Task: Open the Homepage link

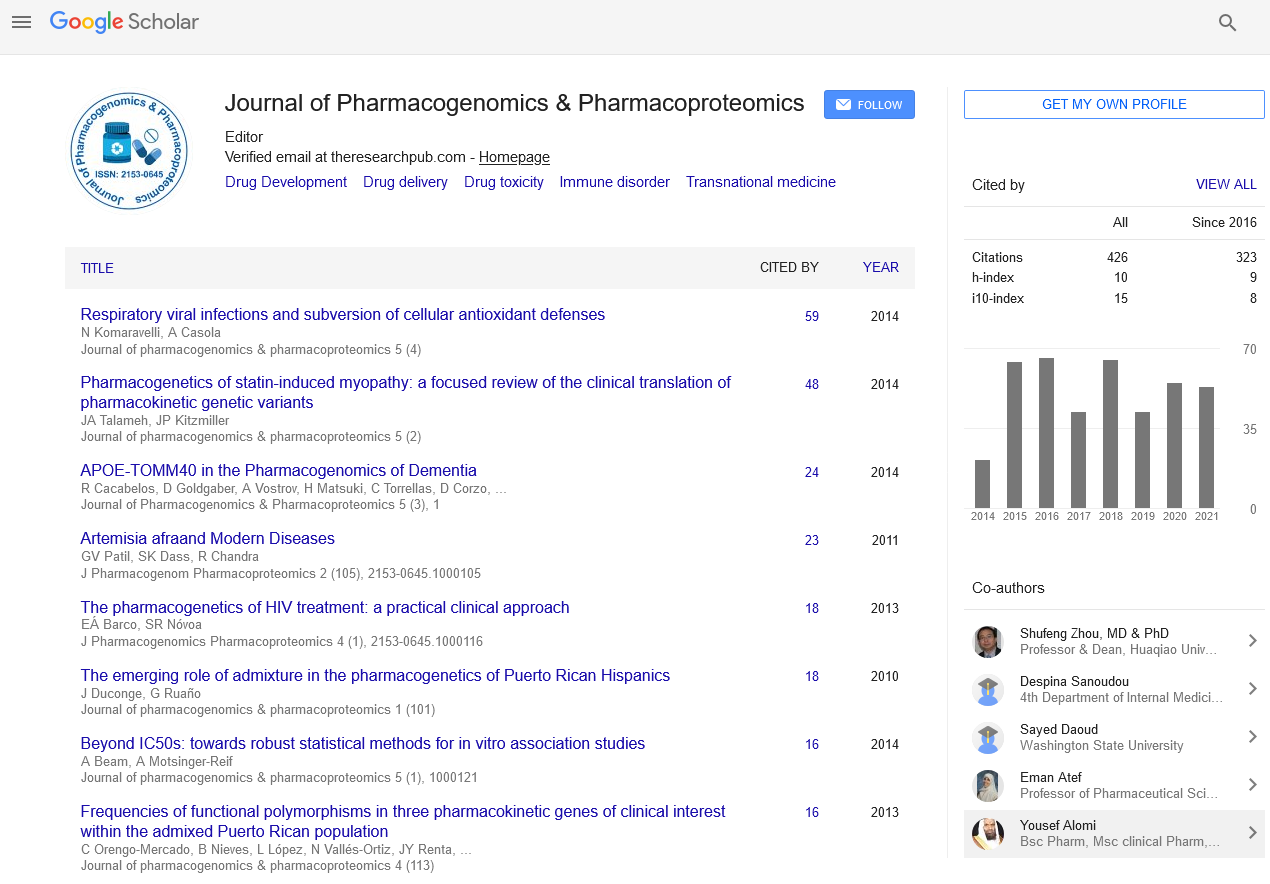Action: tap(514, 157)
